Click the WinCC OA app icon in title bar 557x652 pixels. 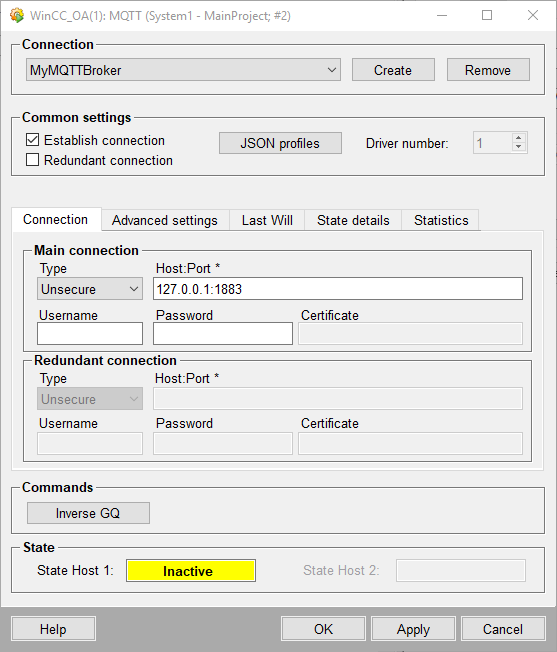tap(17, 15)
